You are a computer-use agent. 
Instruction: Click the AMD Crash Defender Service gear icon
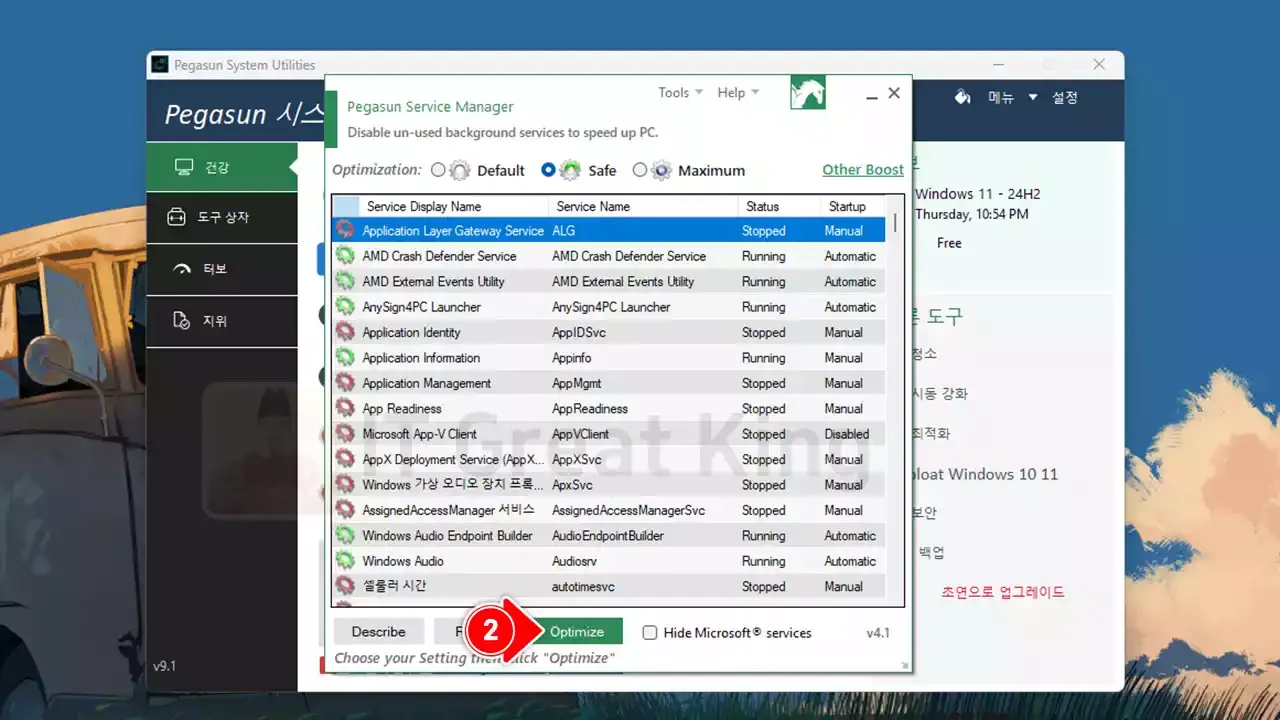[x=345, y=256]
